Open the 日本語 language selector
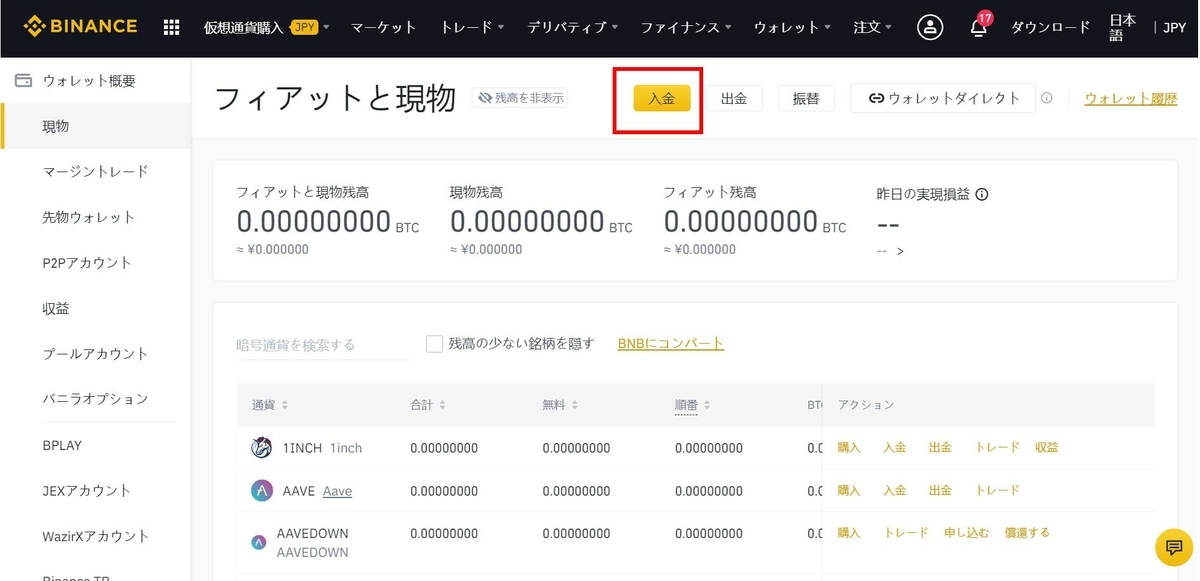 click(x=1123, y=27)
